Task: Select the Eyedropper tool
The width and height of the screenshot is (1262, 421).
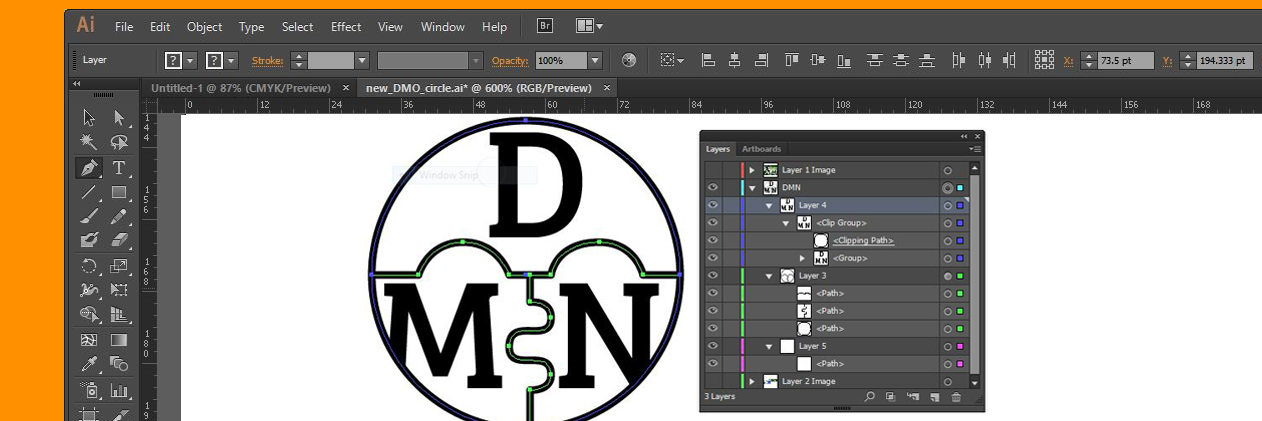Action: [89, 364]
